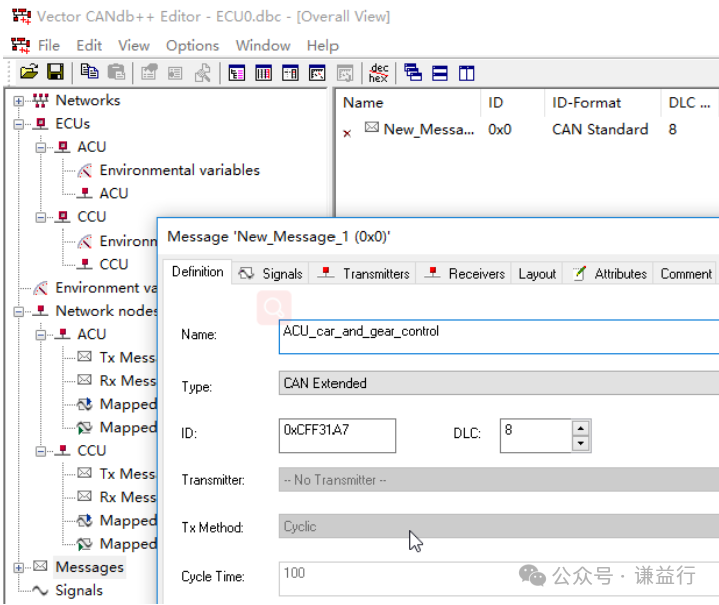
Task: Open the Type dropdown showing CAN Extended
Action: [x=499, y=383]
